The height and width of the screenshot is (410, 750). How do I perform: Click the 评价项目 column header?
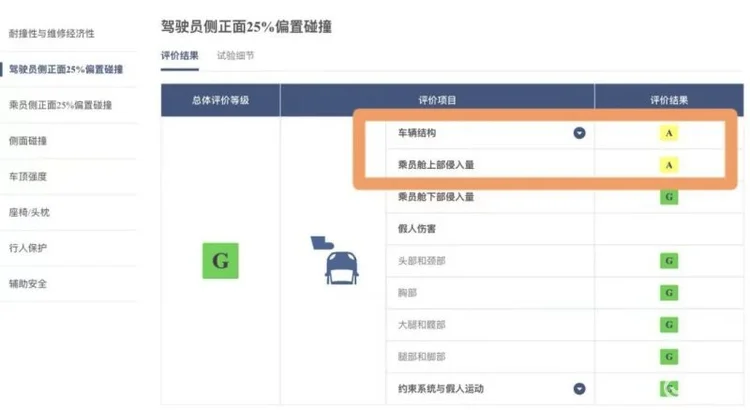click(x=437, y=100)
